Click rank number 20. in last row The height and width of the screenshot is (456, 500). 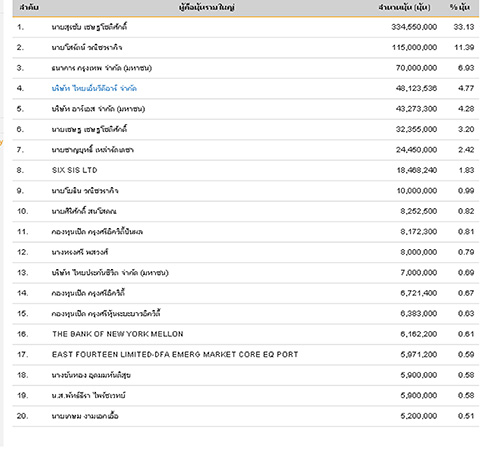coord(22,416)
